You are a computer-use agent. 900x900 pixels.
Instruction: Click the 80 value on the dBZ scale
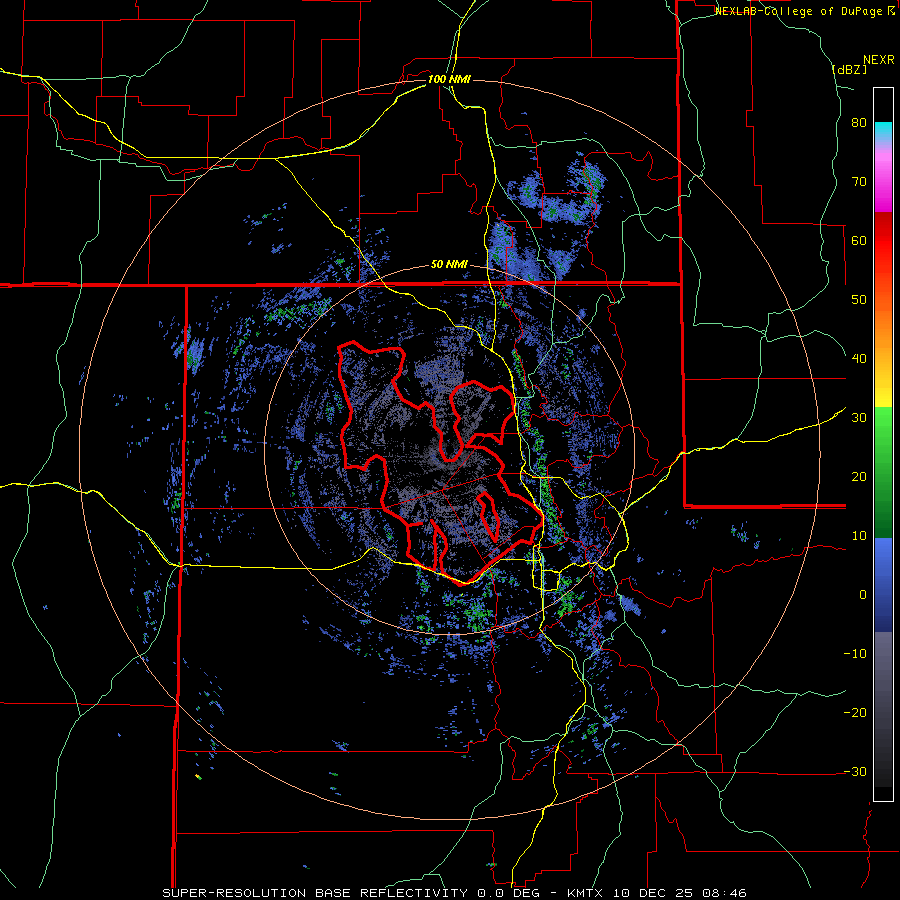pos(859,122)
